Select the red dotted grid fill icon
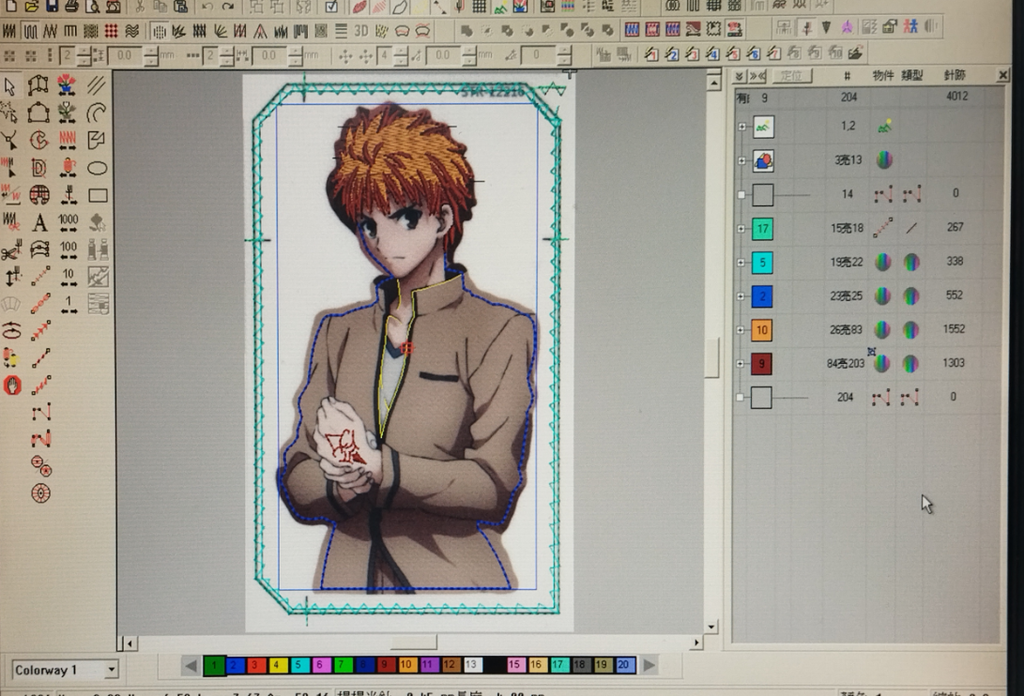 111,31
